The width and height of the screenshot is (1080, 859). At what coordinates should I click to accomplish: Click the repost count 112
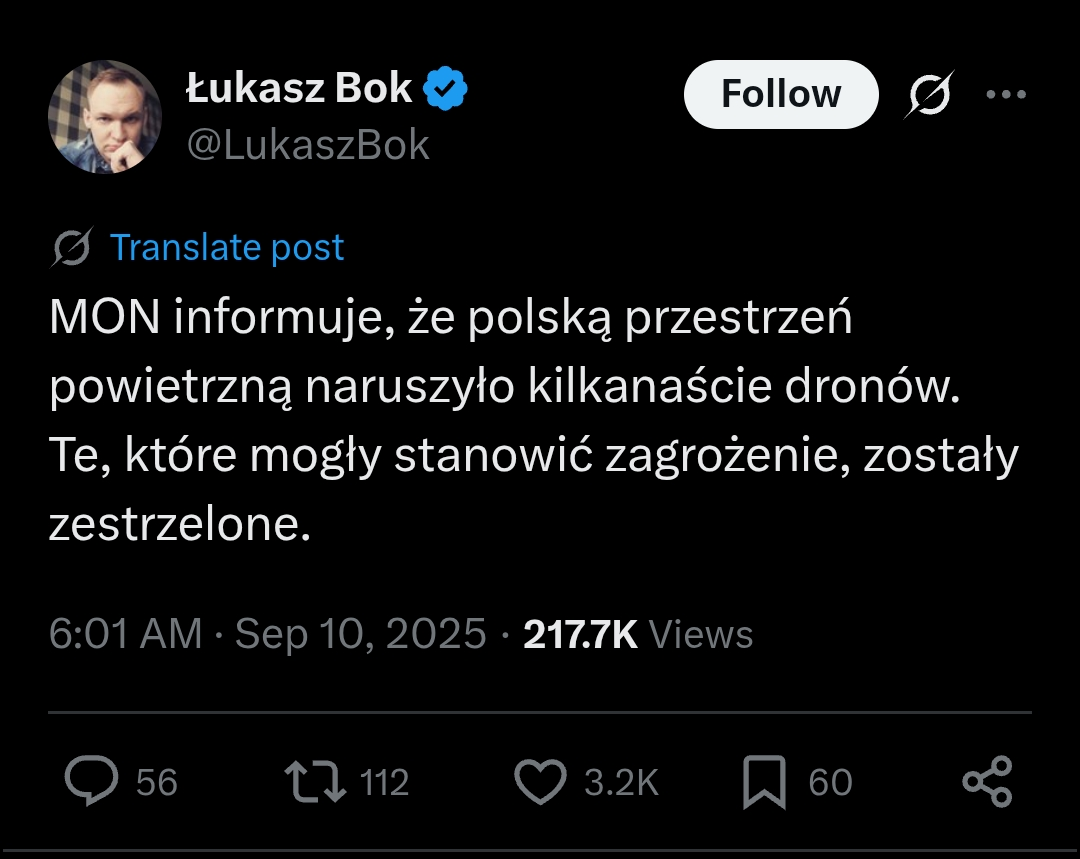385,783
